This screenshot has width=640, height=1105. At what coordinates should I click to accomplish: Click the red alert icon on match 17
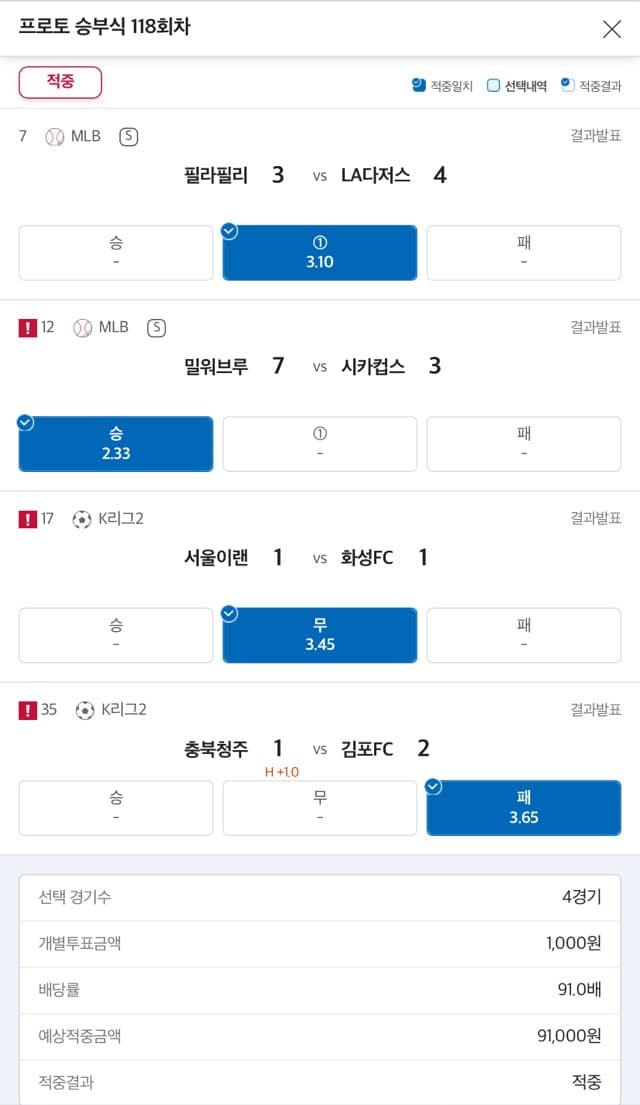point(28,519)
